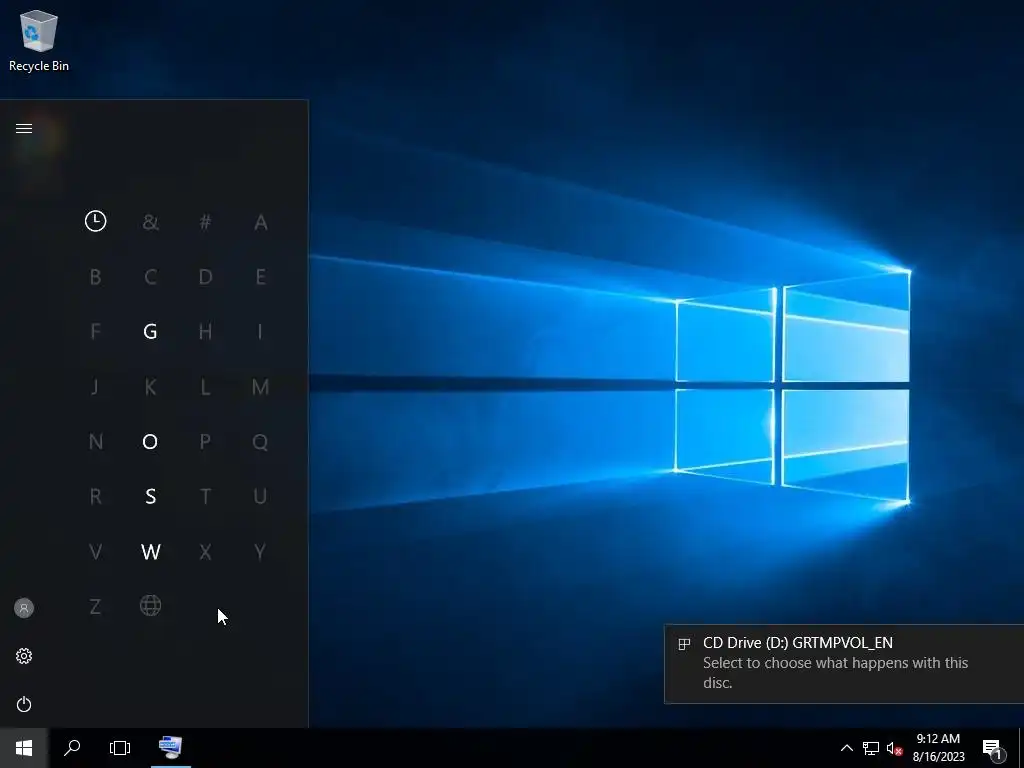Click the disabled letter M tile
Image resolution: width=1024 pixels, height=768 pixels.
(261, 387)
